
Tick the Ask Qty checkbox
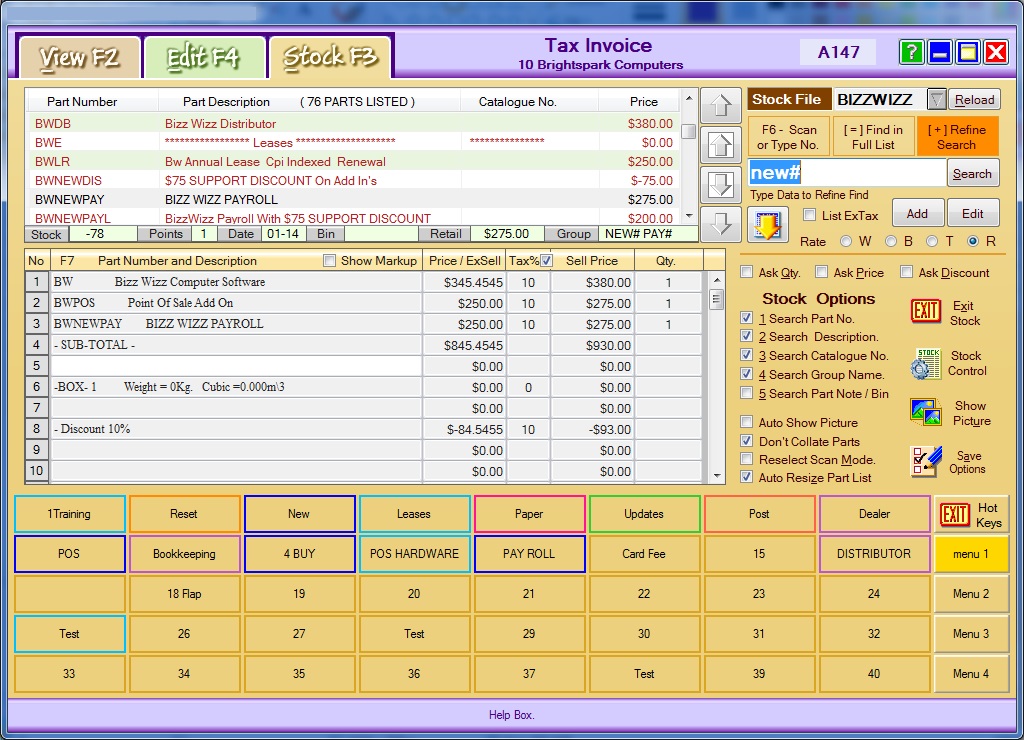click(x=746, y=272)
